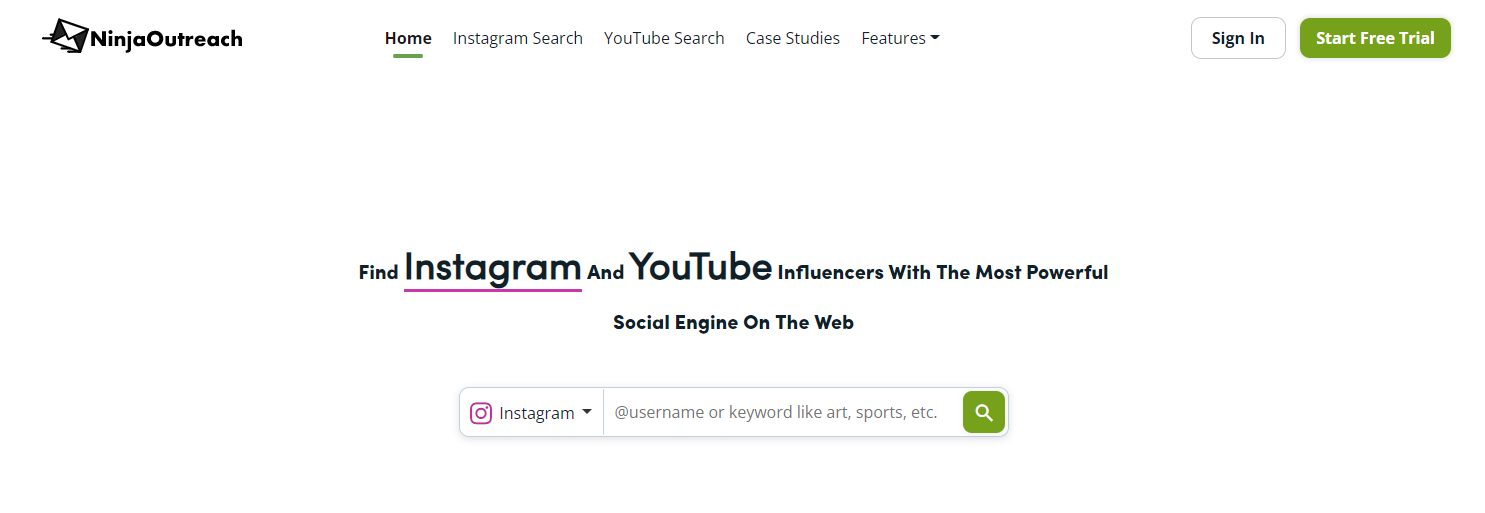
Task: Go to the Home tab
Action: 408,38
